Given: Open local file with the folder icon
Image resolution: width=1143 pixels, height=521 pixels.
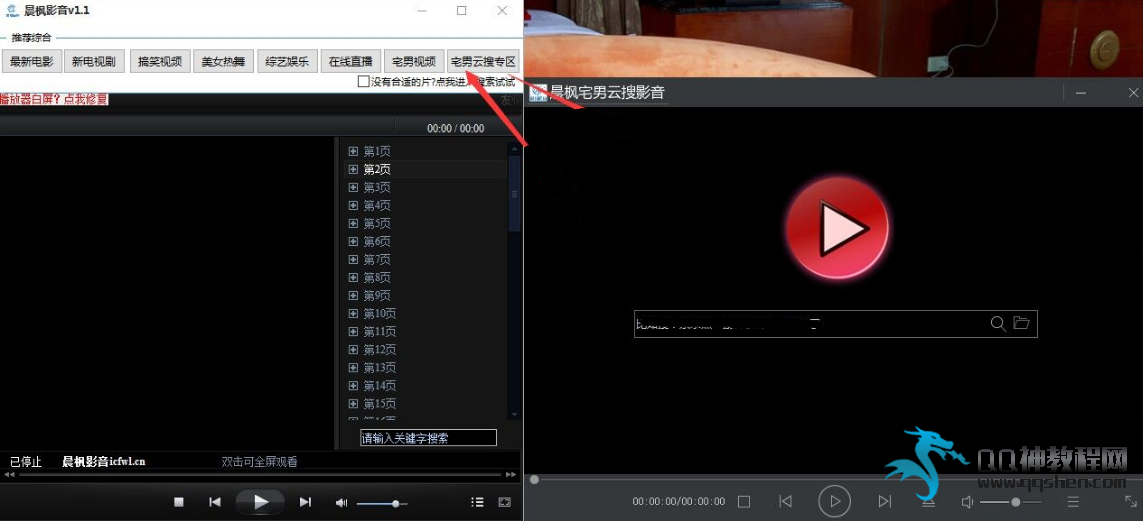Looking at the screenshot, I should point(1021,323).
